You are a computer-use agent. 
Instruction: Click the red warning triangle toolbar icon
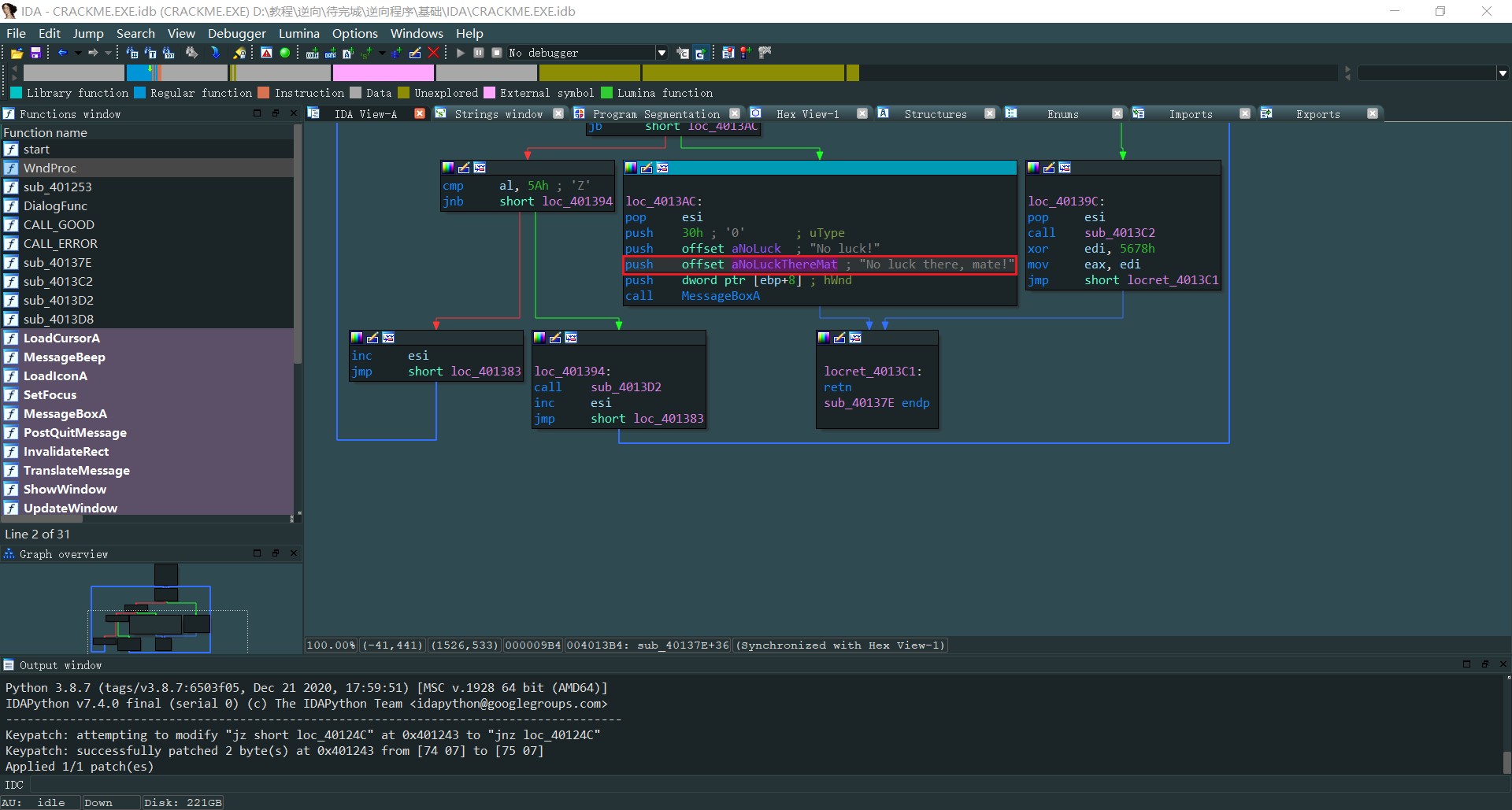[x=266, y=53]
